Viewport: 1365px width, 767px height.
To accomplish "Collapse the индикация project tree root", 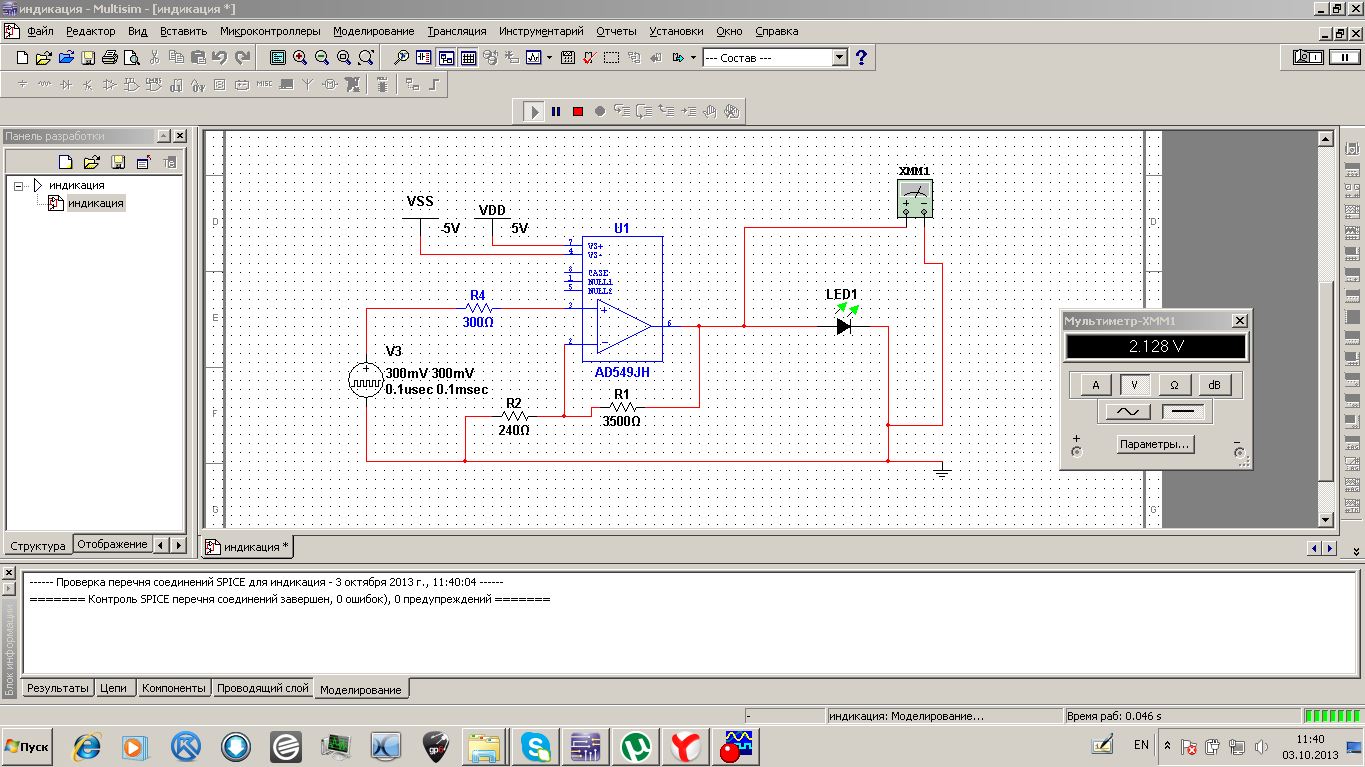I will 19,186.
